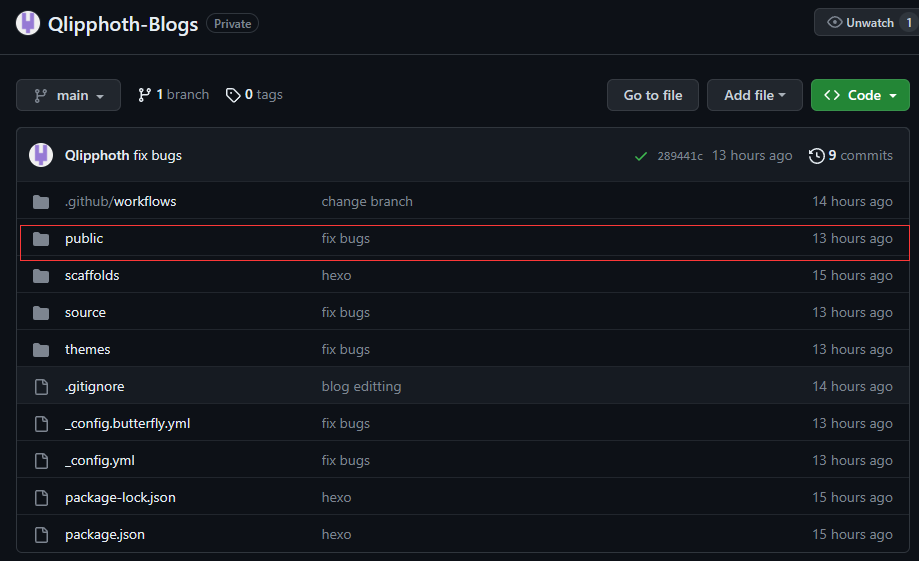Open the 'fix bugs' commit in the public row
The image size is (919, 561).
[346, 239]
